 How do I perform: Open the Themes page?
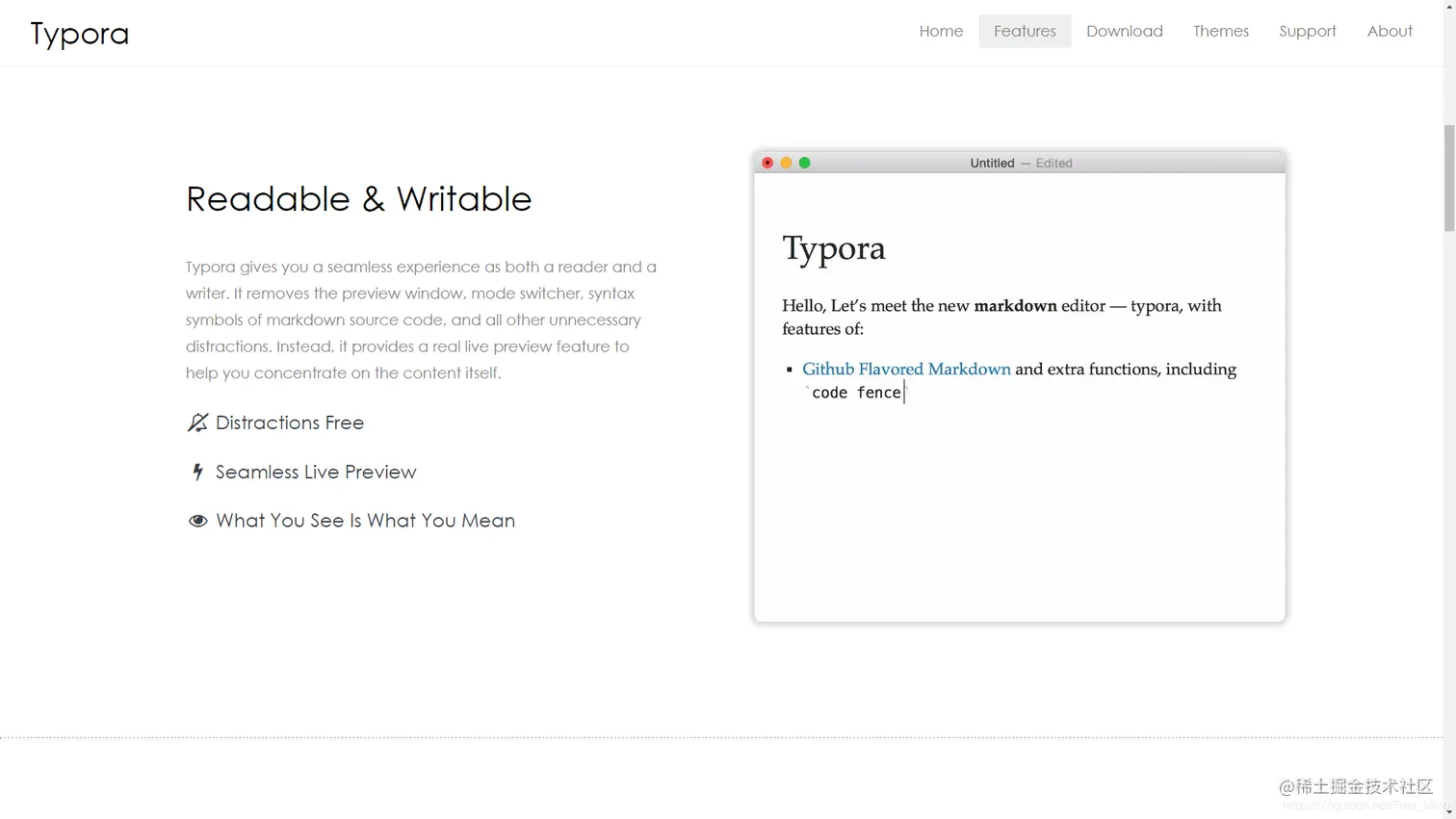point(1220,31)
